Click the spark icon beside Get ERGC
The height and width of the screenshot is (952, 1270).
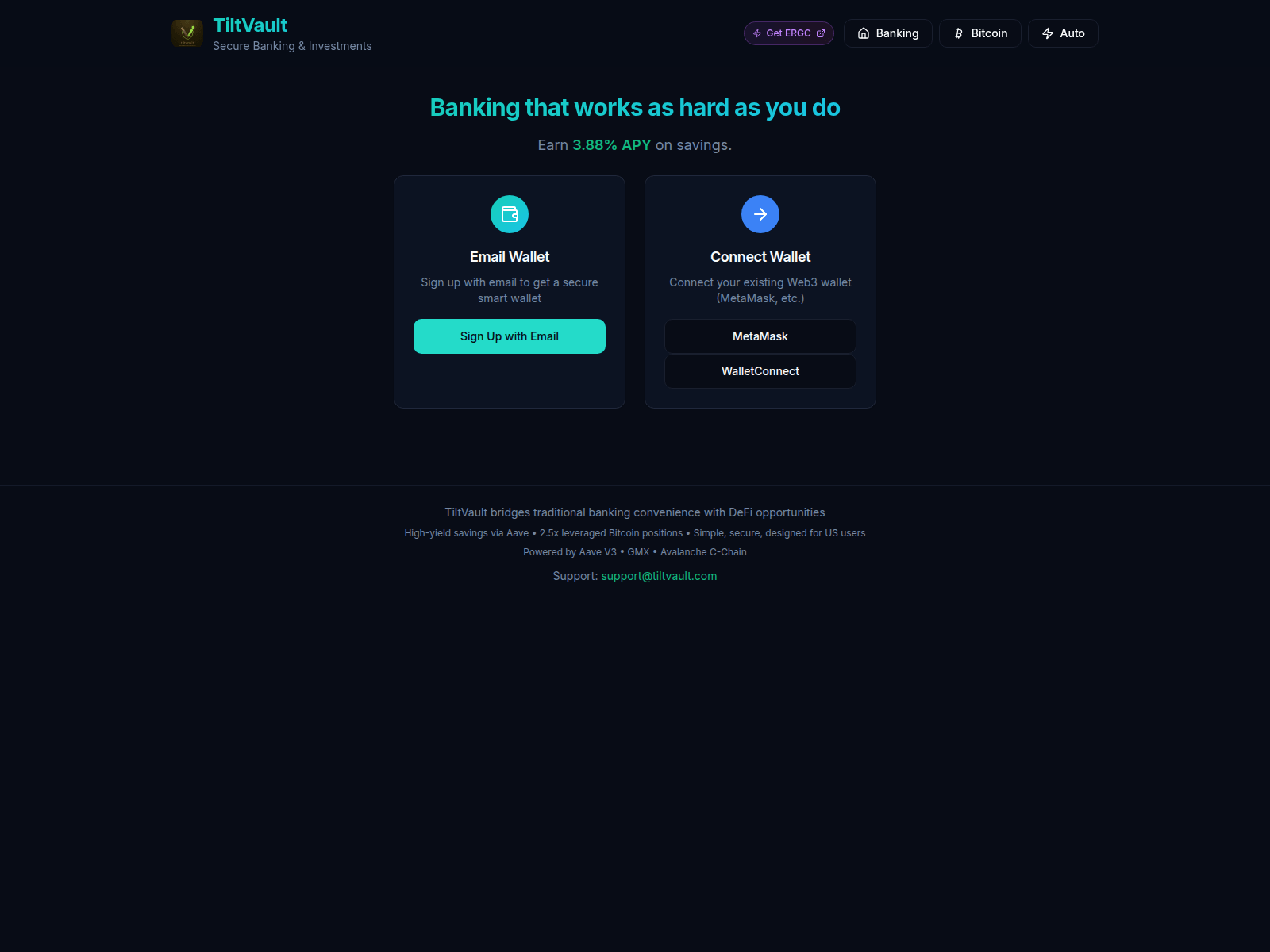pyautogui.click(x=757, y=33)
